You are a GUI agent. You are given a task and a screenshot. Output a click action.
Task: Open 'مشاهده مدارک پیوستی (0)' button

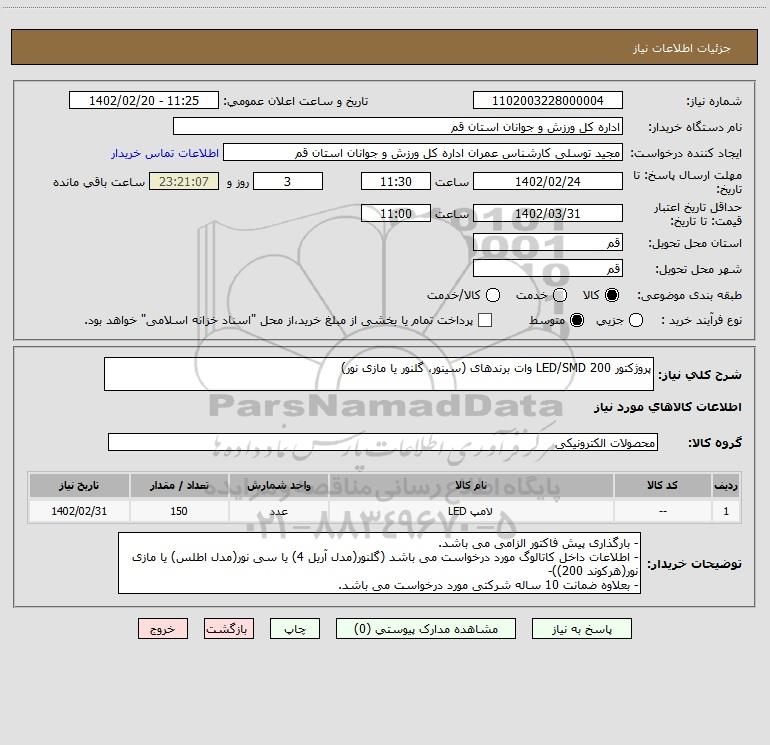coord(426,629)
